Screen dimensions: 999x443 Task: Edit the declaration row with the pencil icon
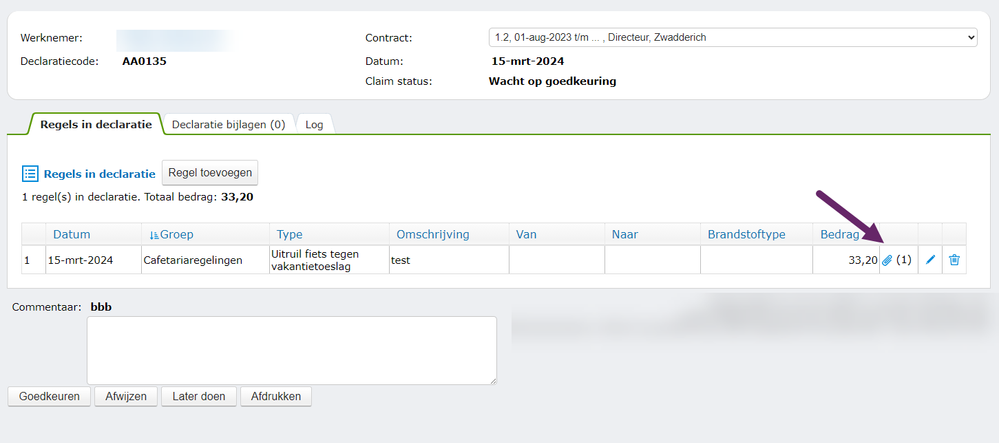tap(930, 260)
